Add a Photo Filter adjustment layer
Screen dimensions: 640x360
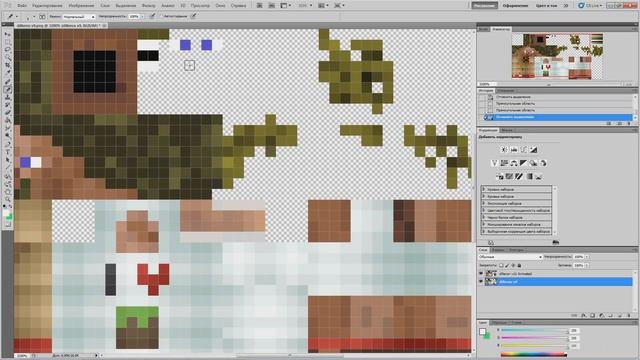533,163
